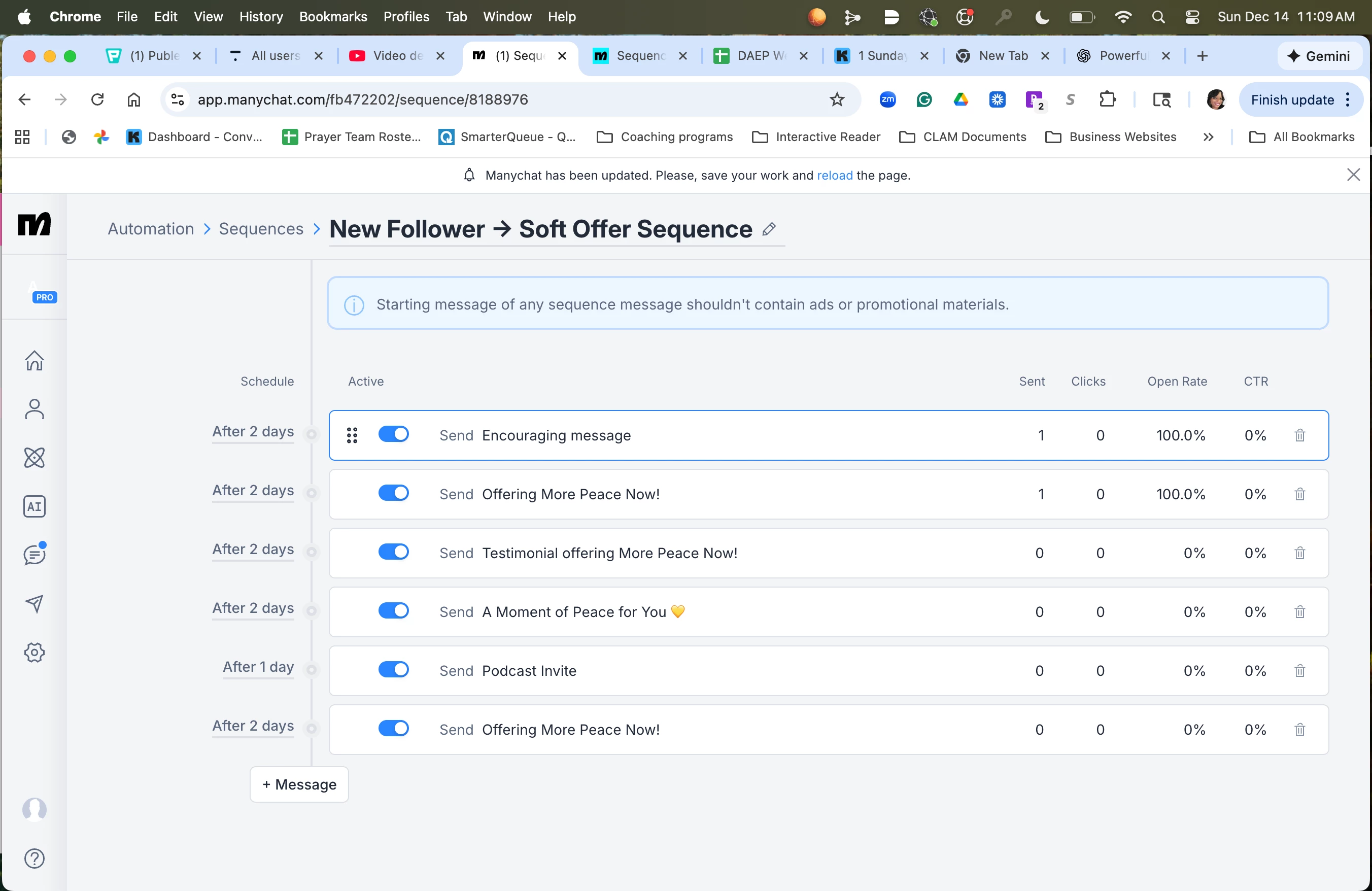Viewport: 1372px width, 891px height.
Task: Open the Broadcasting paper plane icon
Action: coord(34,603)
